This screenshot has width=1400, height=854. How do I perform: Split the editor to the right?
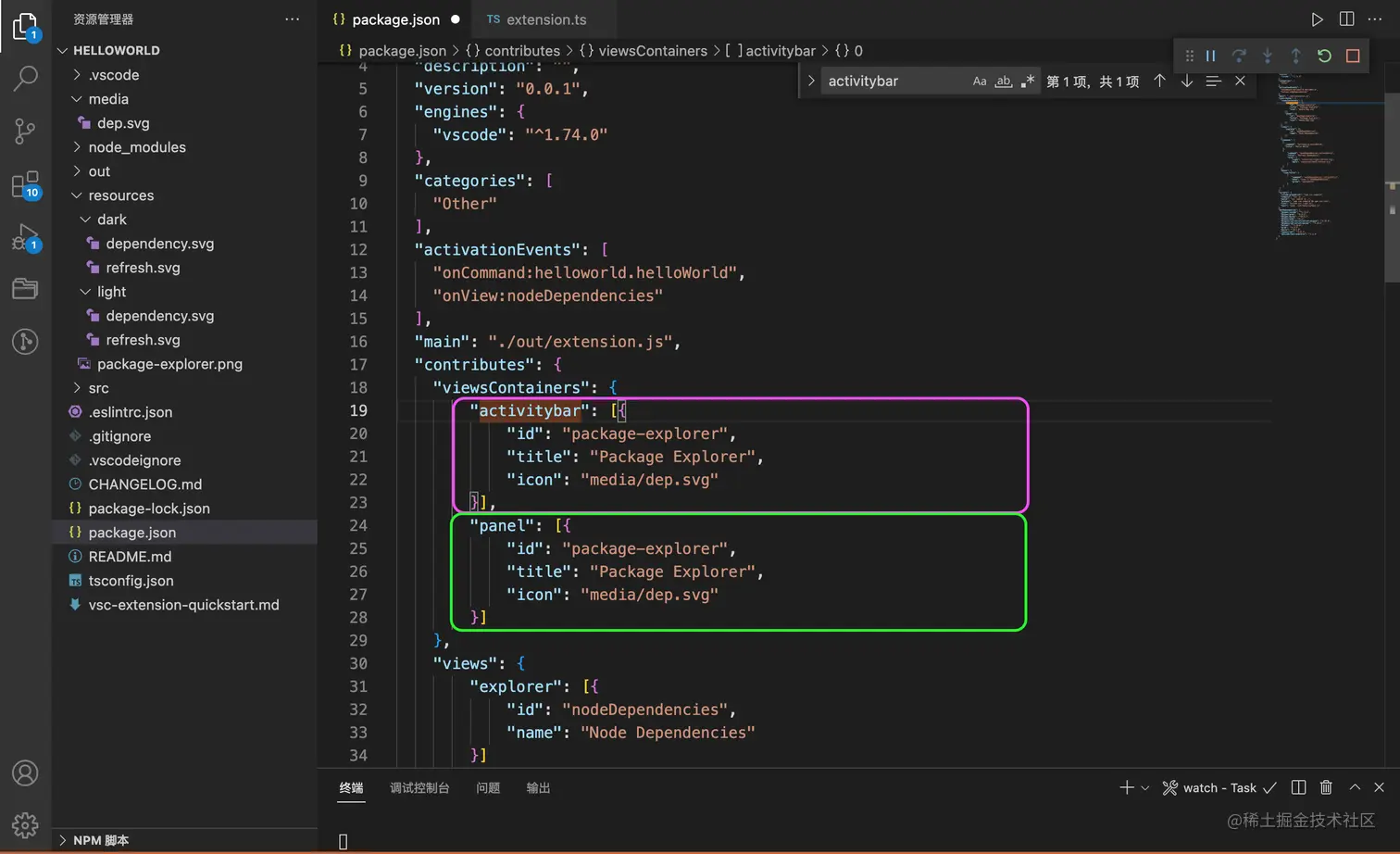click(x=1346, y=19)
